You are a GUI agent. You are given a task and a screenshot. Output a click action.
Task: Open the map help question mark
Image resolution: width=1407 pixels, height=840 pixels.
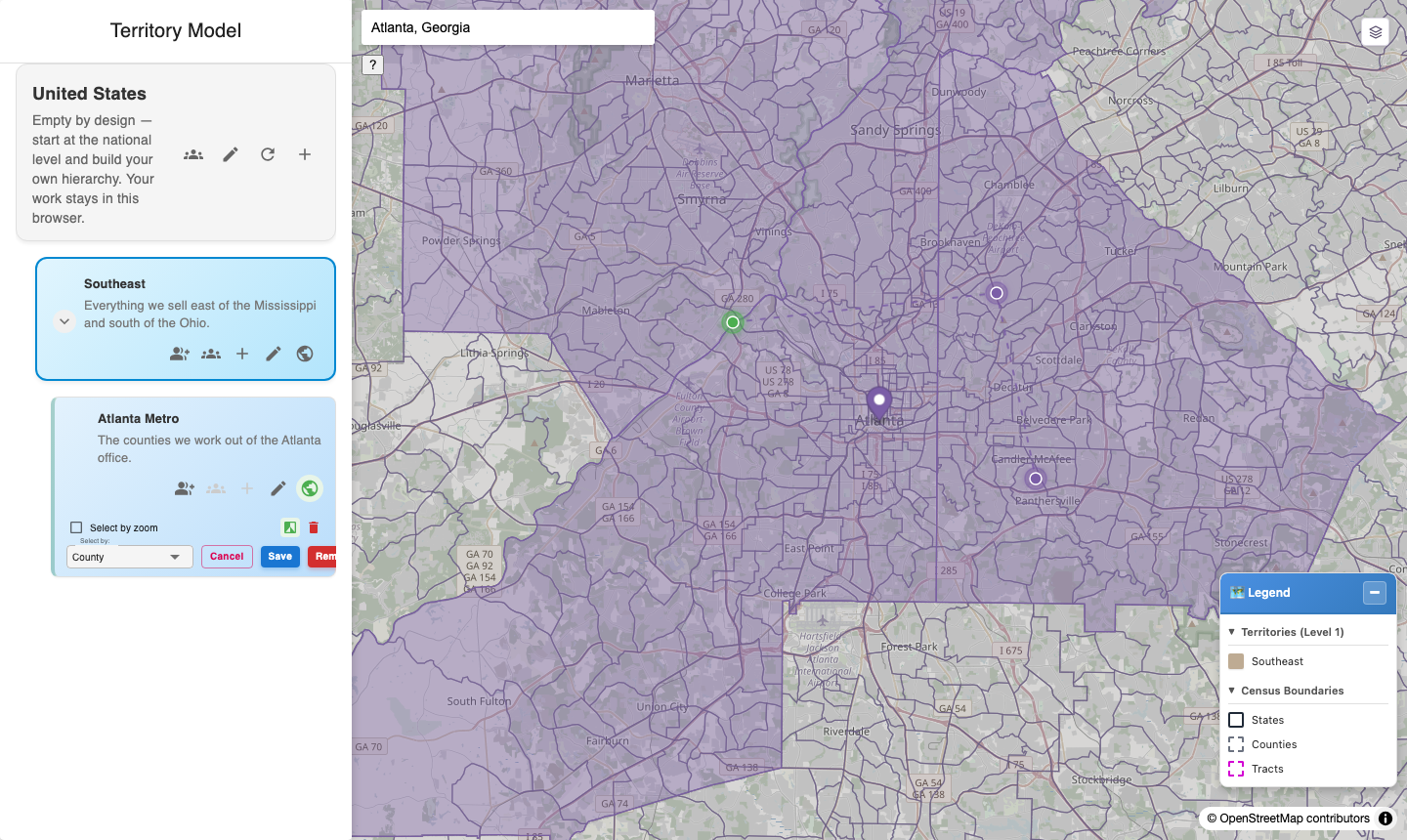[x=372, y=65]
